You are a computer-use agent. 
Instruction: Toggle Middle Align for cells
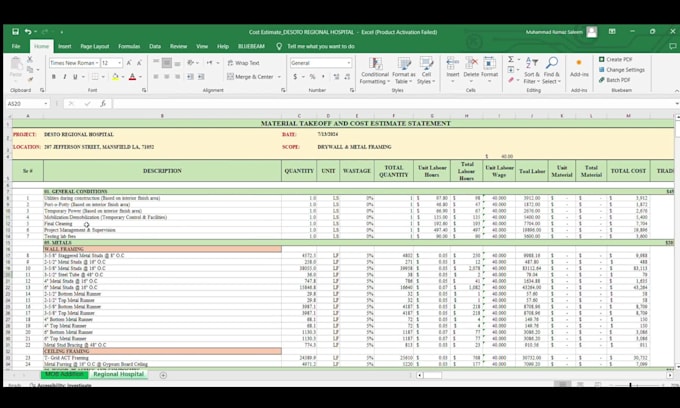[x=167, y=63]
